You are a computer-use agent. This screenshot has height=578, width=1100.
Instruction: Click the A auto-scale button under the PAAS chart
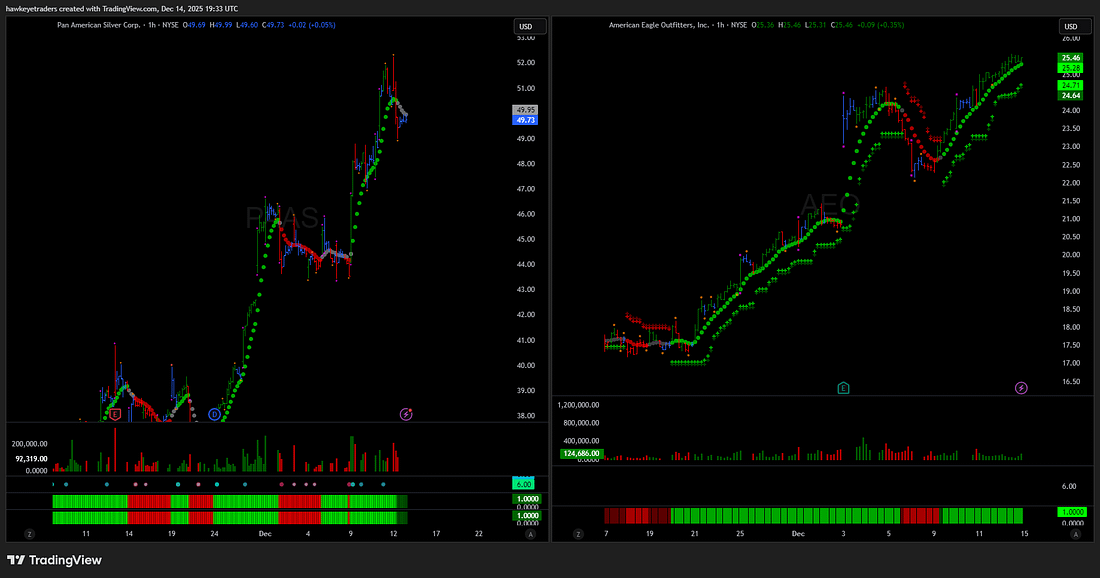[x=530, y=534]
